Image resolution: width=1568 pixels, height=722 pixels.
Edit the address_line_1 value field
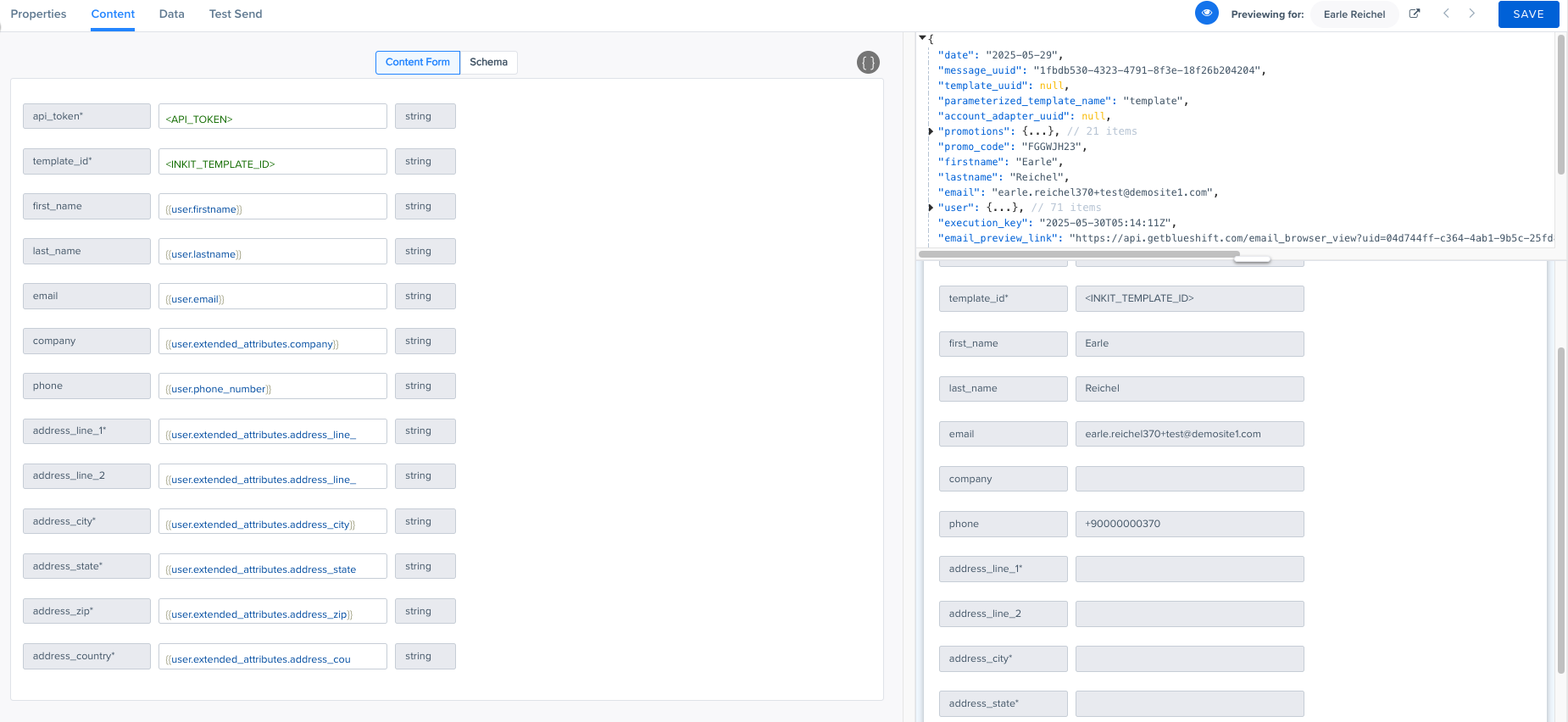tap(273, 431)
